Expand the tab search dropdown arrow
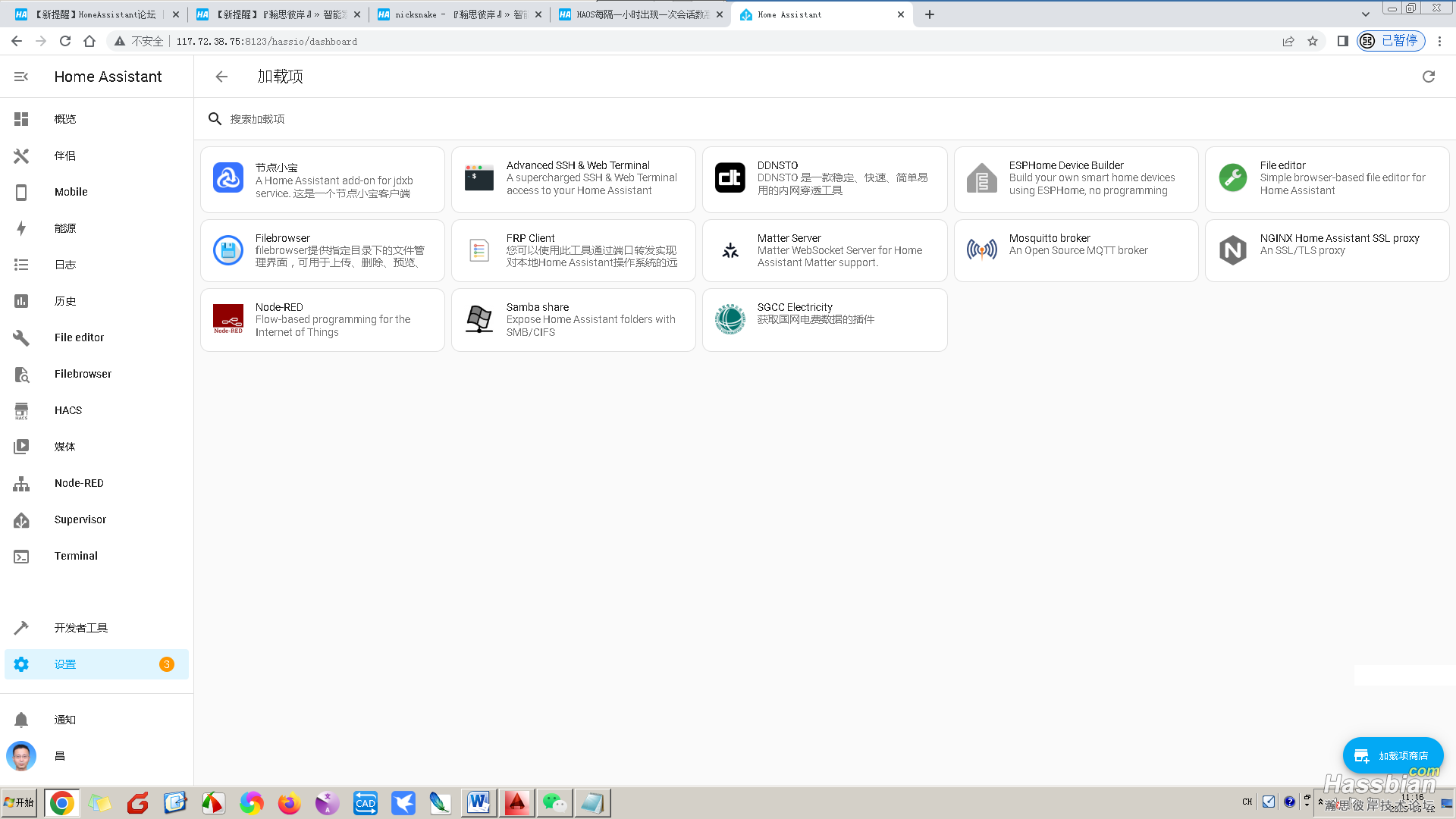Screen dimensions: 1456x819 (x=1366, y=14)
